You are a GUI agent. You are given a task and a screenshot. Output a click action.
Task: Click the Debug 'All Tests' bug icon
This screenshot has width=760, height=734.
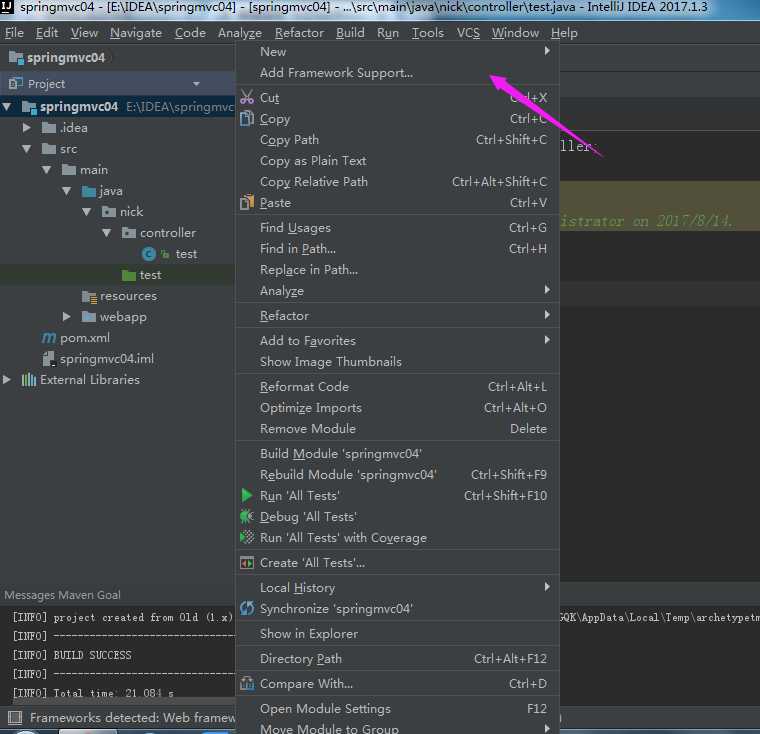247,516
